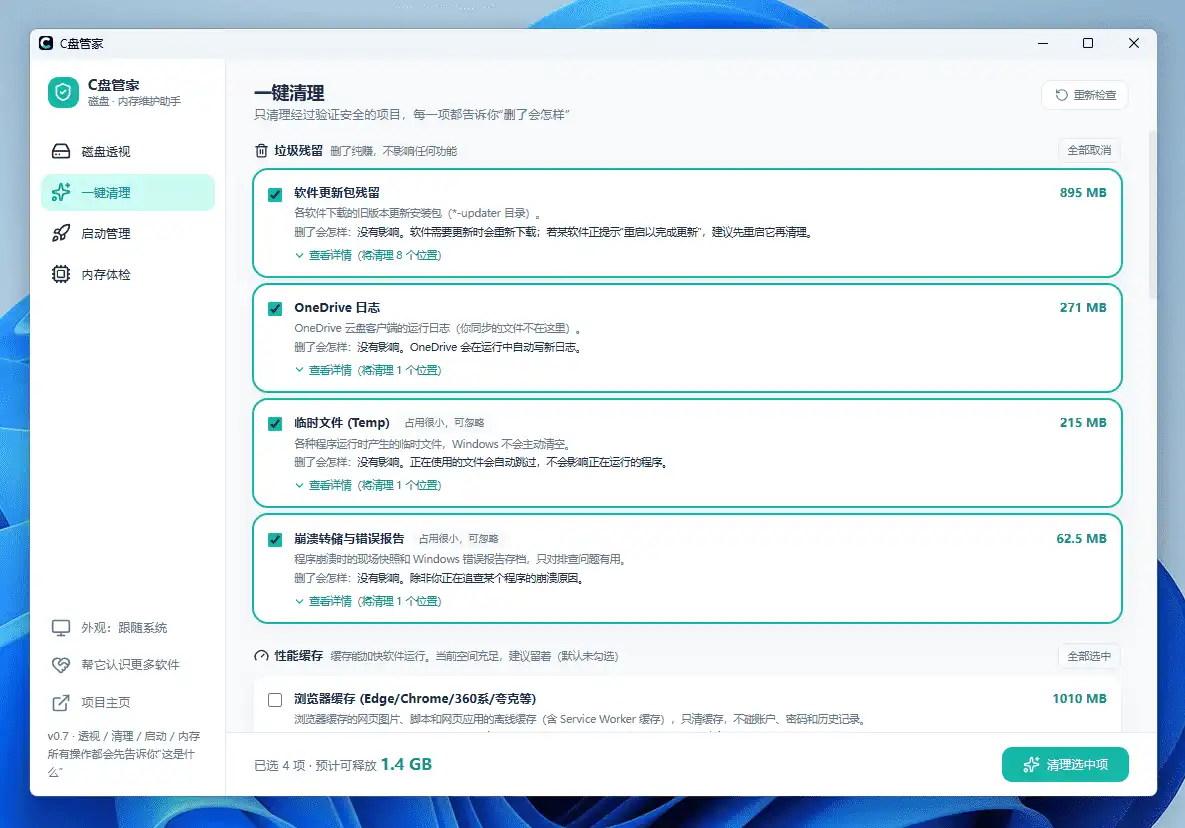Screen dimensions: 1185x828
Task: Click the title bar C盘管家 app icon
Action: (x=46, y=43)
